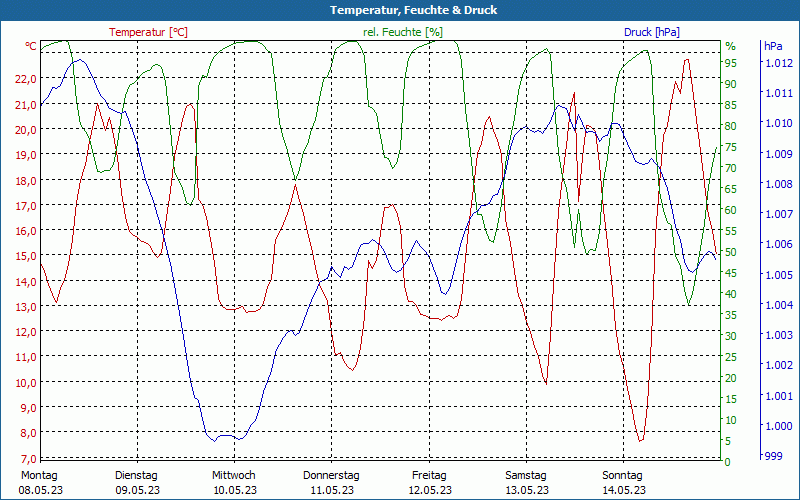Click the '1.008' pressure axis value
Viewport: 800px width, 500px height.
click(x=780, y=184)
